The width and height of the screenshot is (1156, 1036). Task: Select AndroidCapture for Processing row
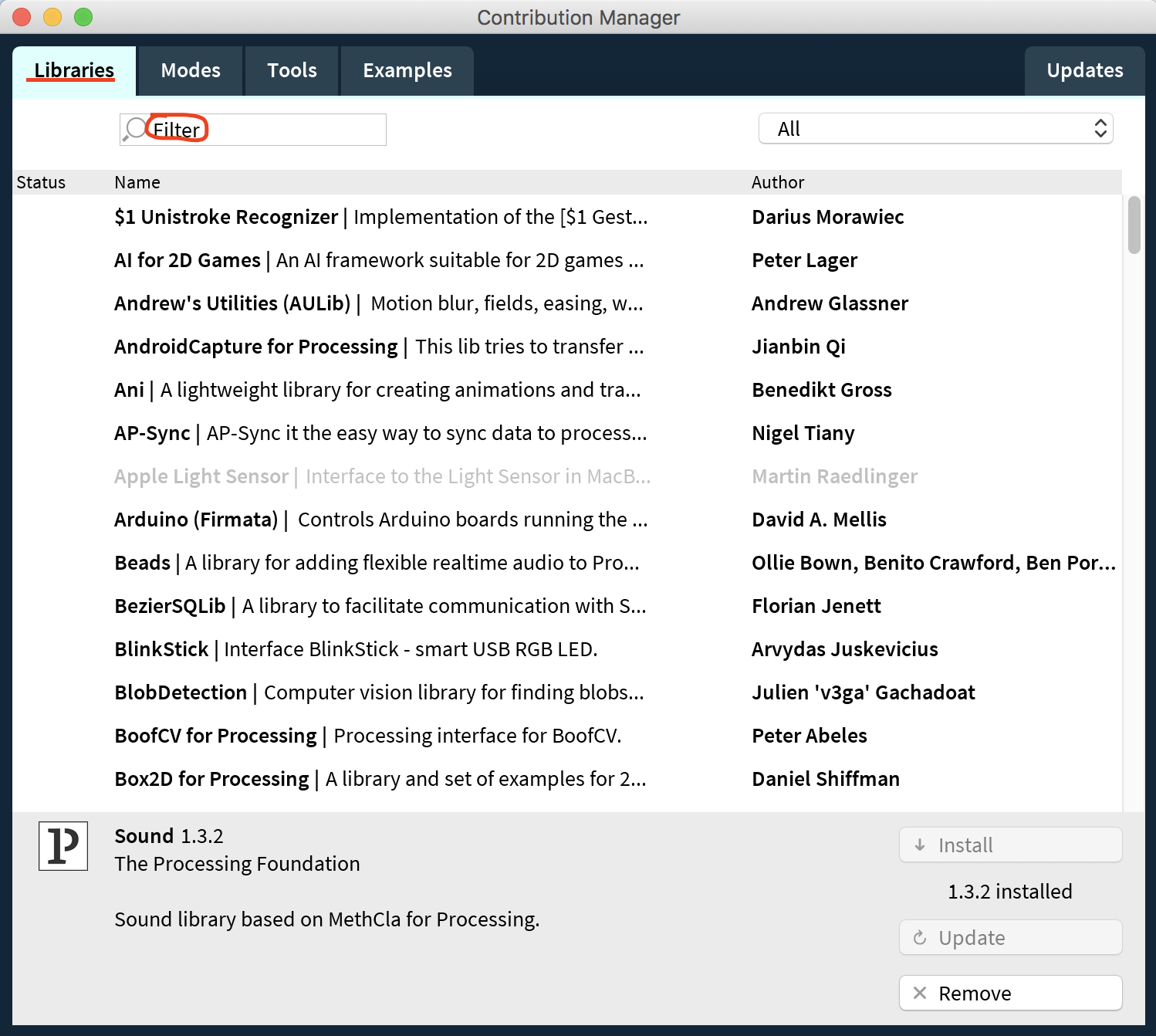pyautogui.click(x=567, y=347)
